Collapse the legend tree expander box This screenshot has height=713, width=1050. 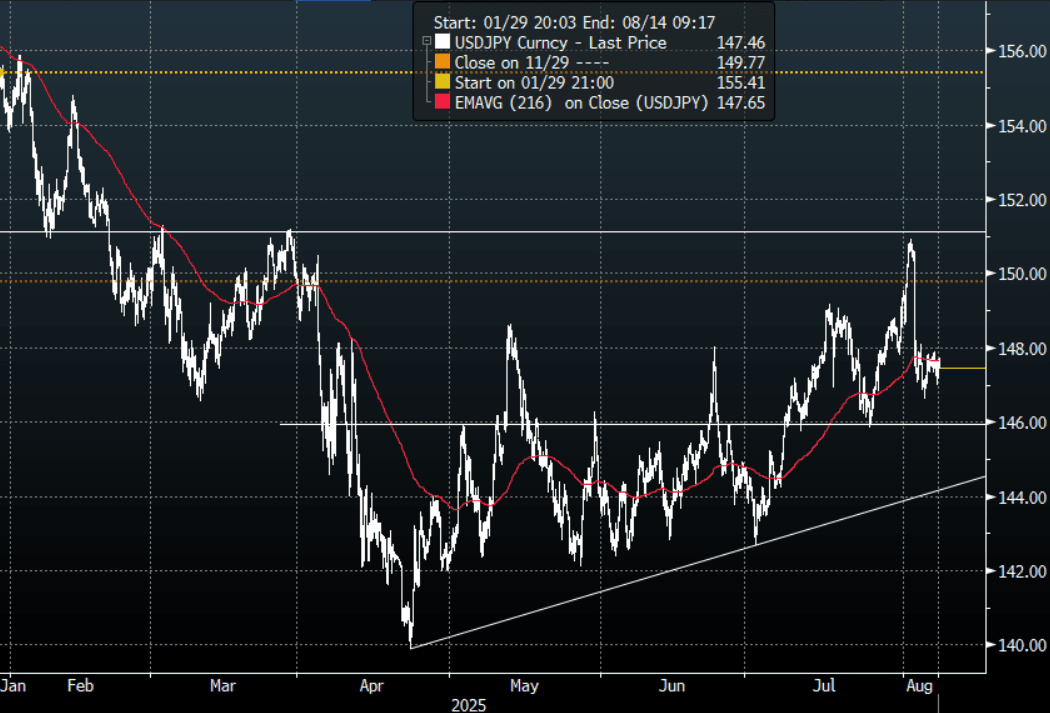pos(427,43)
